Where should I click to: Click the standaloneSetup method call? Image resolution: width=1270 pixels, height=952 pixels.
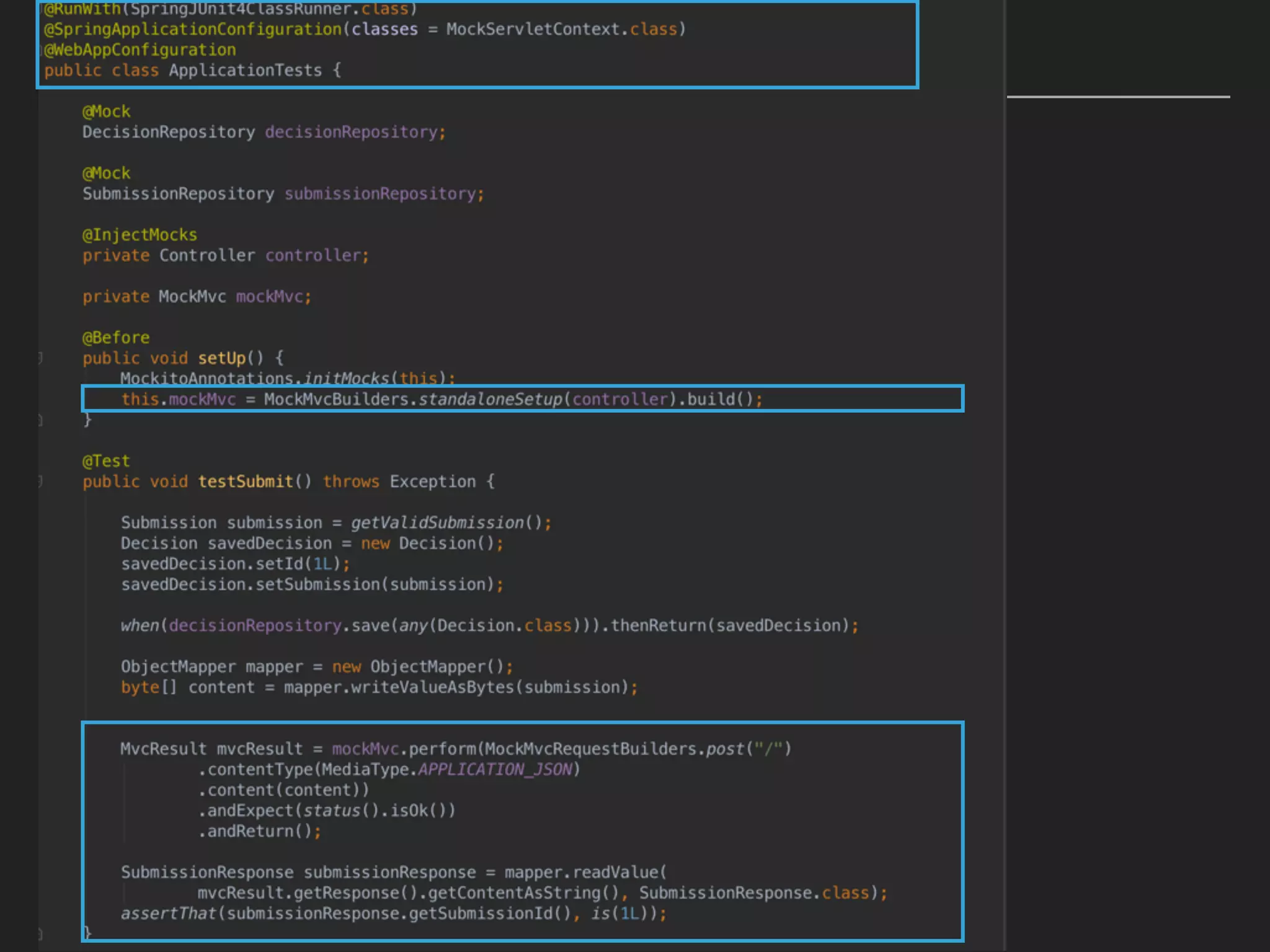(x=490, y=399)
